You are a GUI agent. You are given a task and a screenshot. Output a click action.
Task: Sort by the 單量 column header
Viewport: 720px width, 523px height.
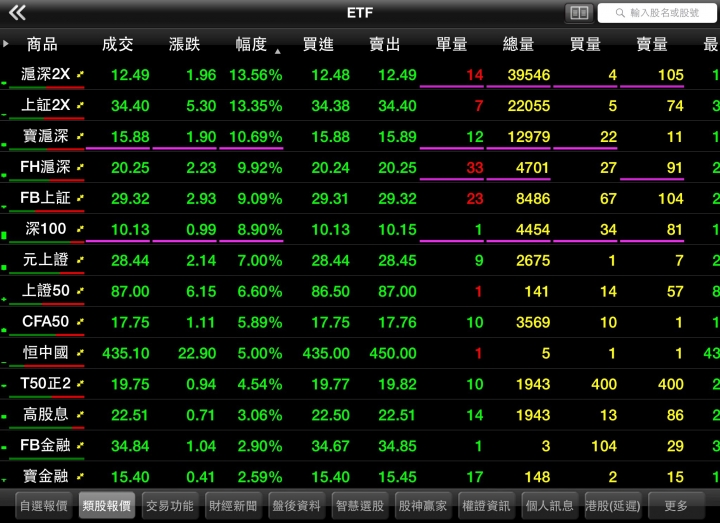click(452, 44)
